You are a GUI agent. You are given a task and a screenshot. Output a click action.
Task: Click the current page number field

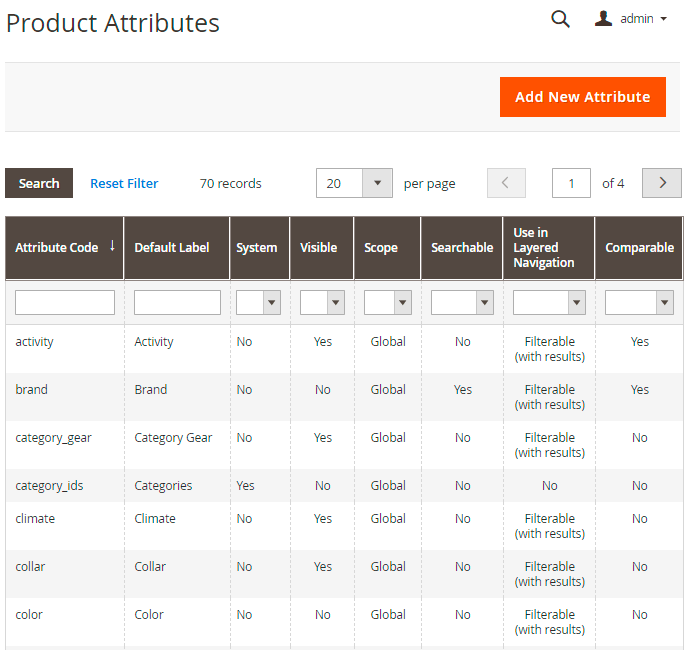571,183
